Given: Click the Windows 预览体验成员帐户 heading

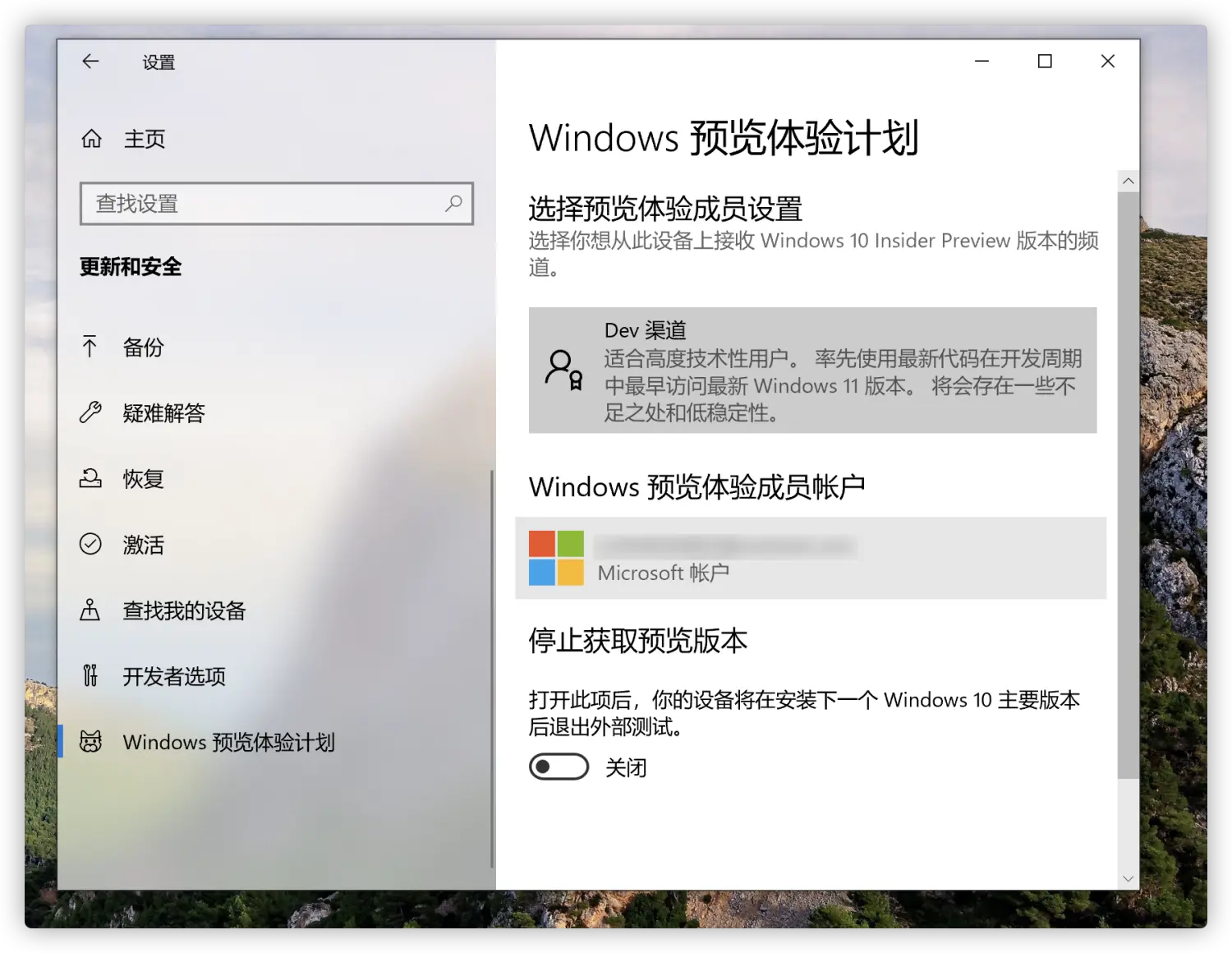Looking at the screenshot, I should 697,487.
